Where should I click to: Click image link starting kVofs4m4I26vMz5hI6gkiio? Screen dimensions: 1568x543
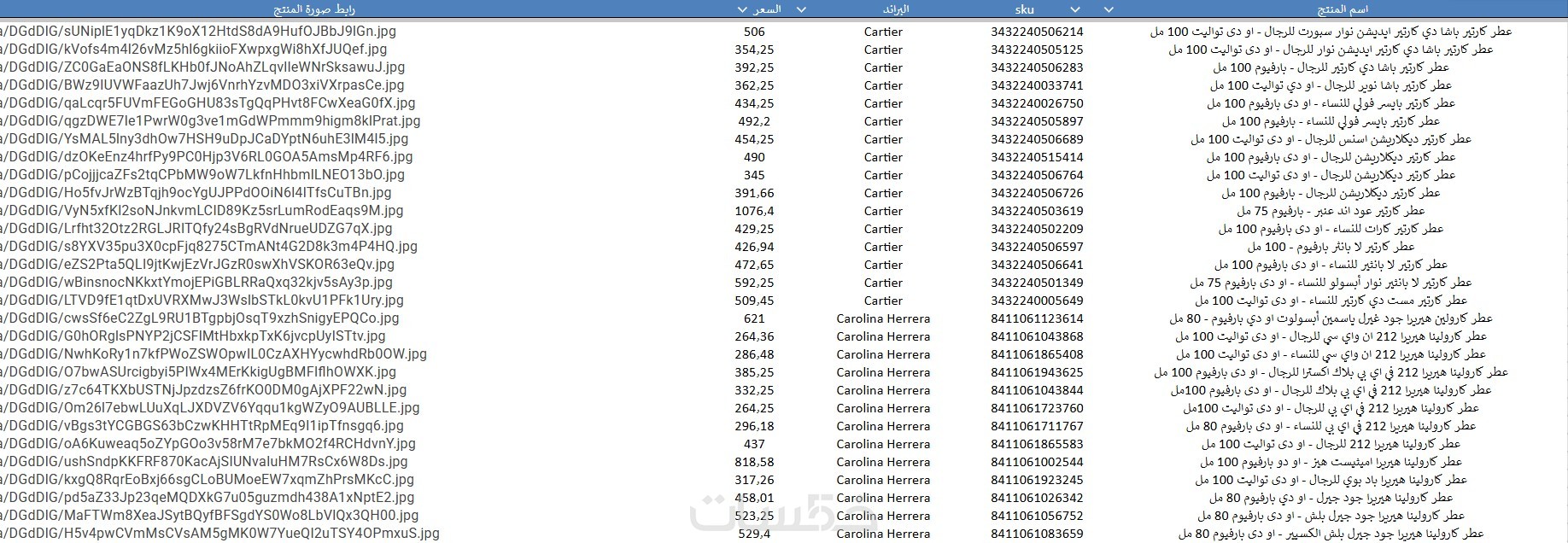pyautogui.click(x=194, y=50)
